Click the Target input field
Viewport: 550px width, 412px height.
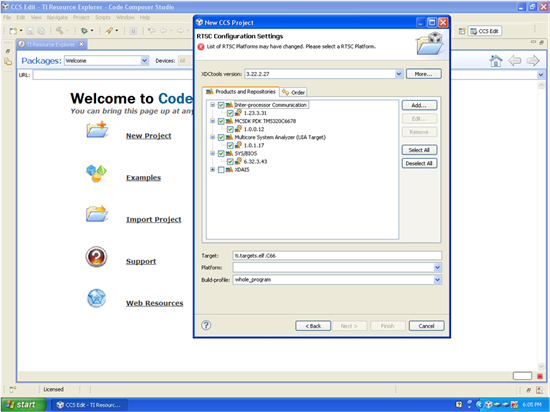pos(337,256)
